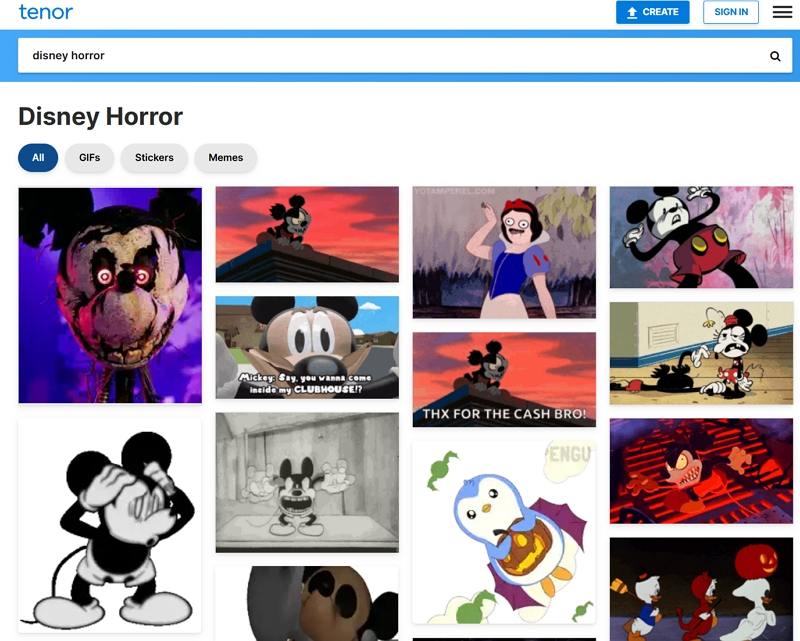Click the Disney Horror heading
The width and height of the screenshot is (800, 641).
click(101, 116)
